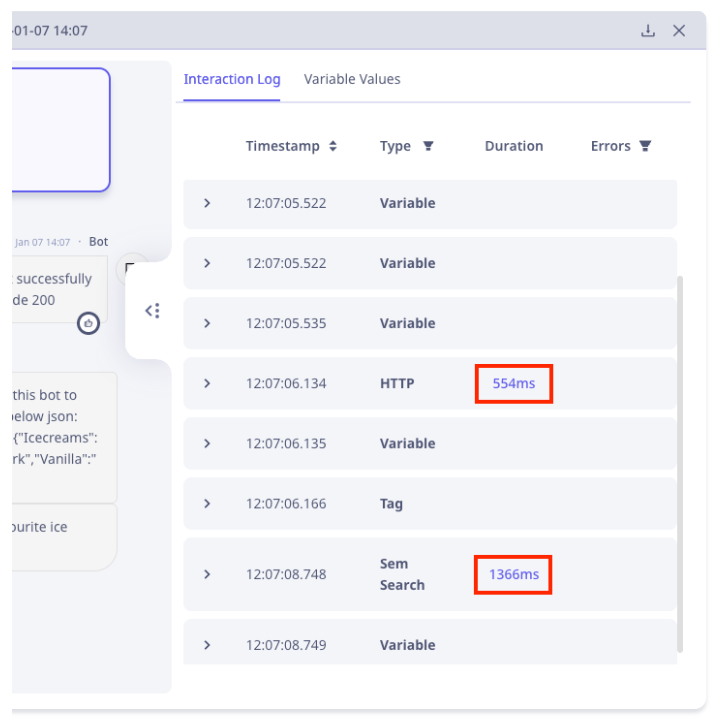
Task: Switch to the Variable Values tab
Action: [x=352, y=79]
